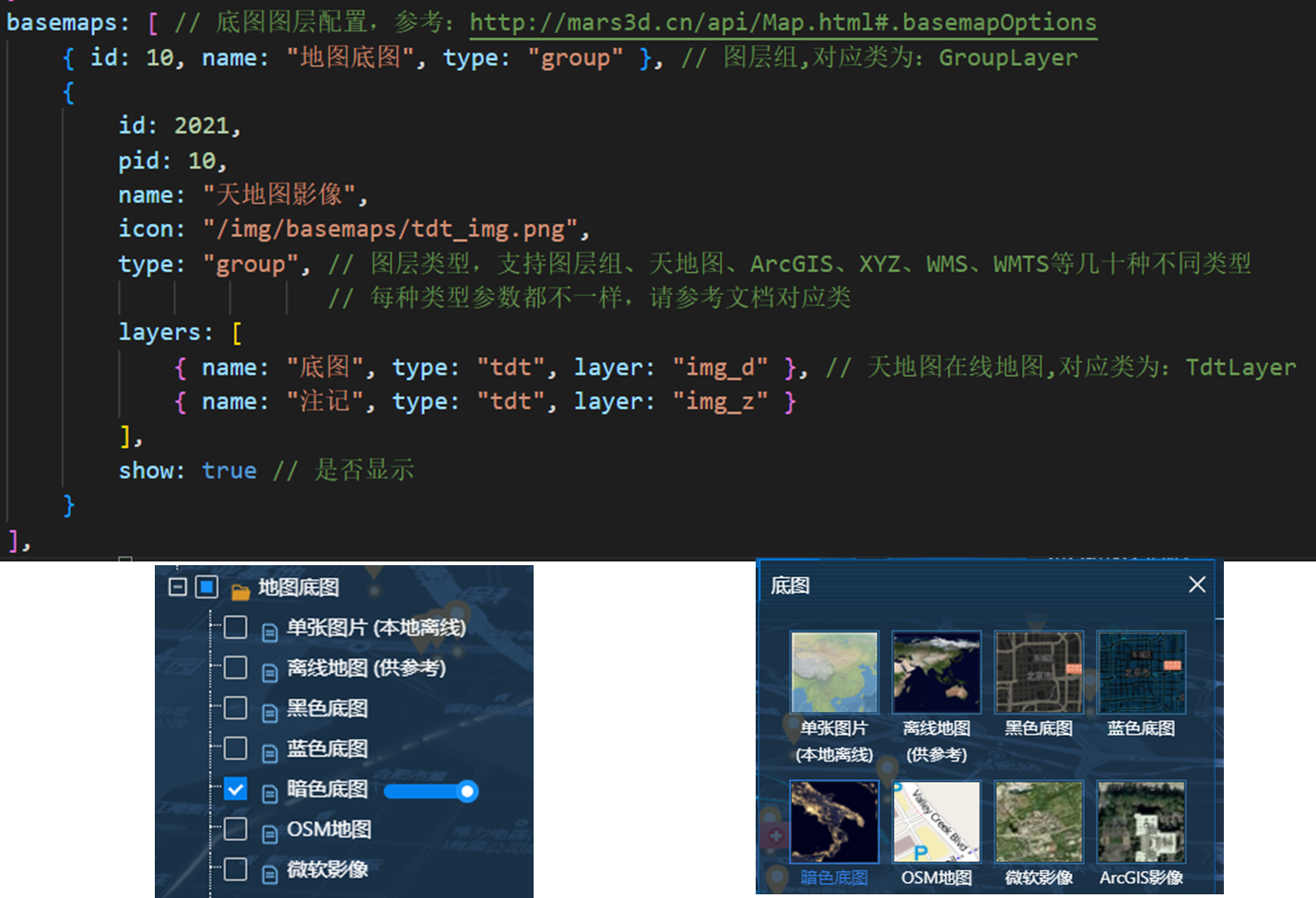Switch to 黑色底图 basemap thumbnail

tap(1039, 672)
